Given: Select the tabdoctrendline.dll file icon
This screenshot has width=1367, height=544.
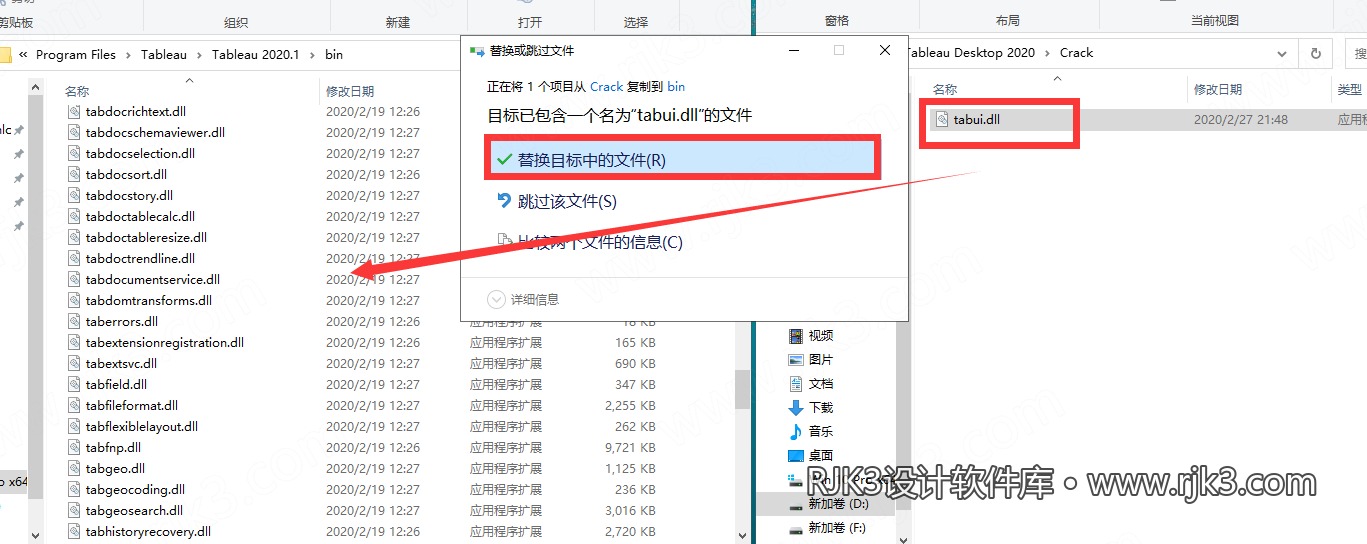Looking at the screenshot, I should click(74, 259).
